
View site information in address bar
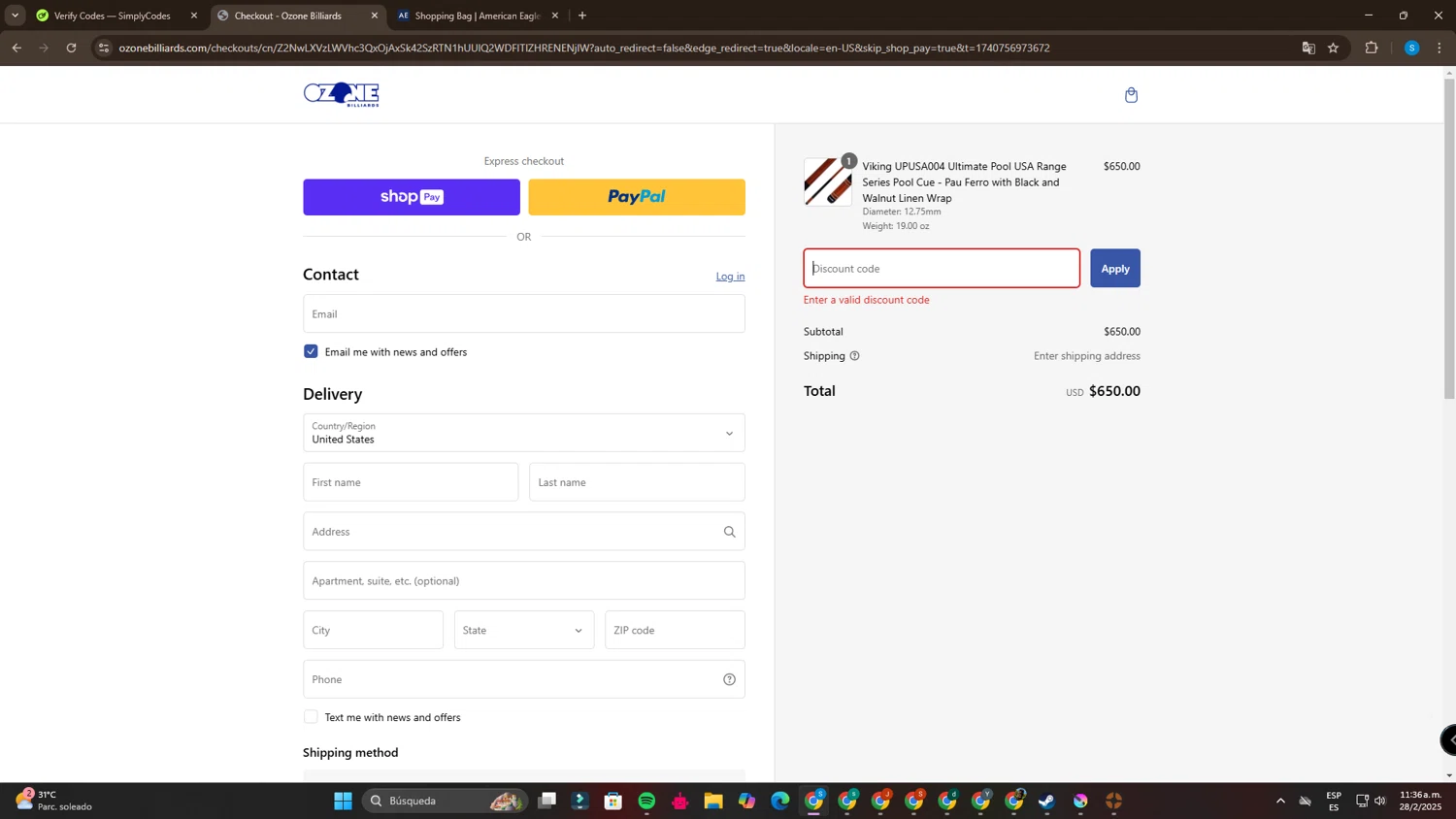coord(104,48)
